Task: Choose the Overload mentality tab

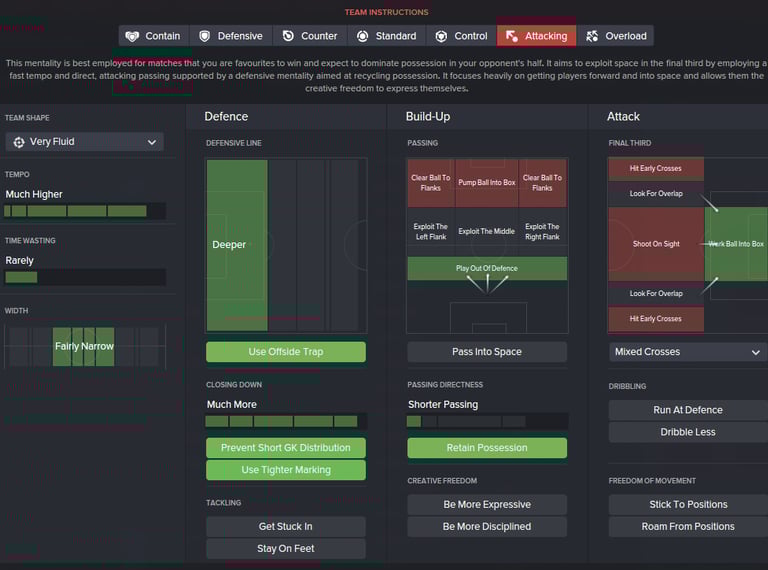Action: pos(615,36)
